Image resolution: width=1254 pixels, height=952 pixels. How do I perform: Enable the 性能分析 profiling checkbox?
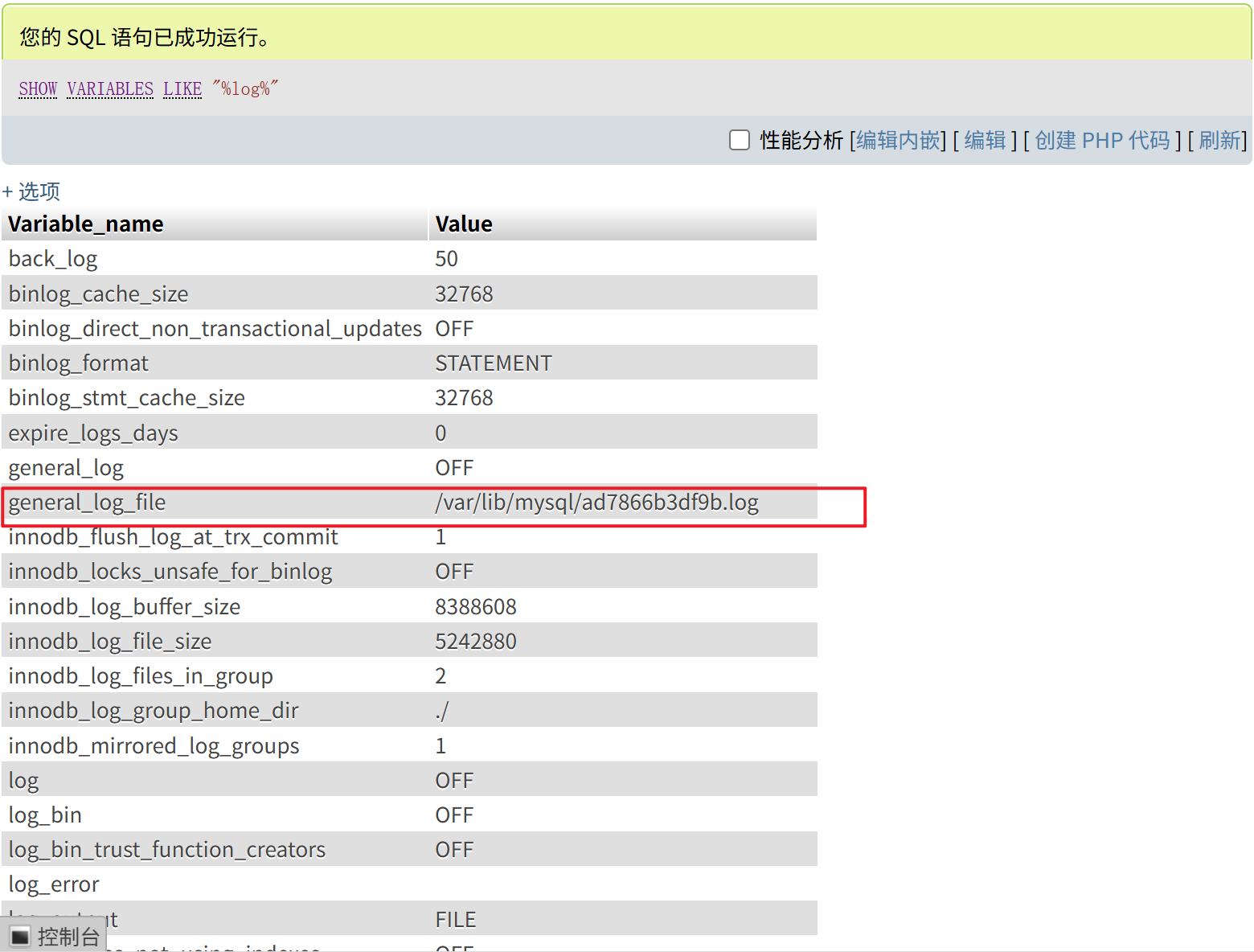click(x=739, y=140)
